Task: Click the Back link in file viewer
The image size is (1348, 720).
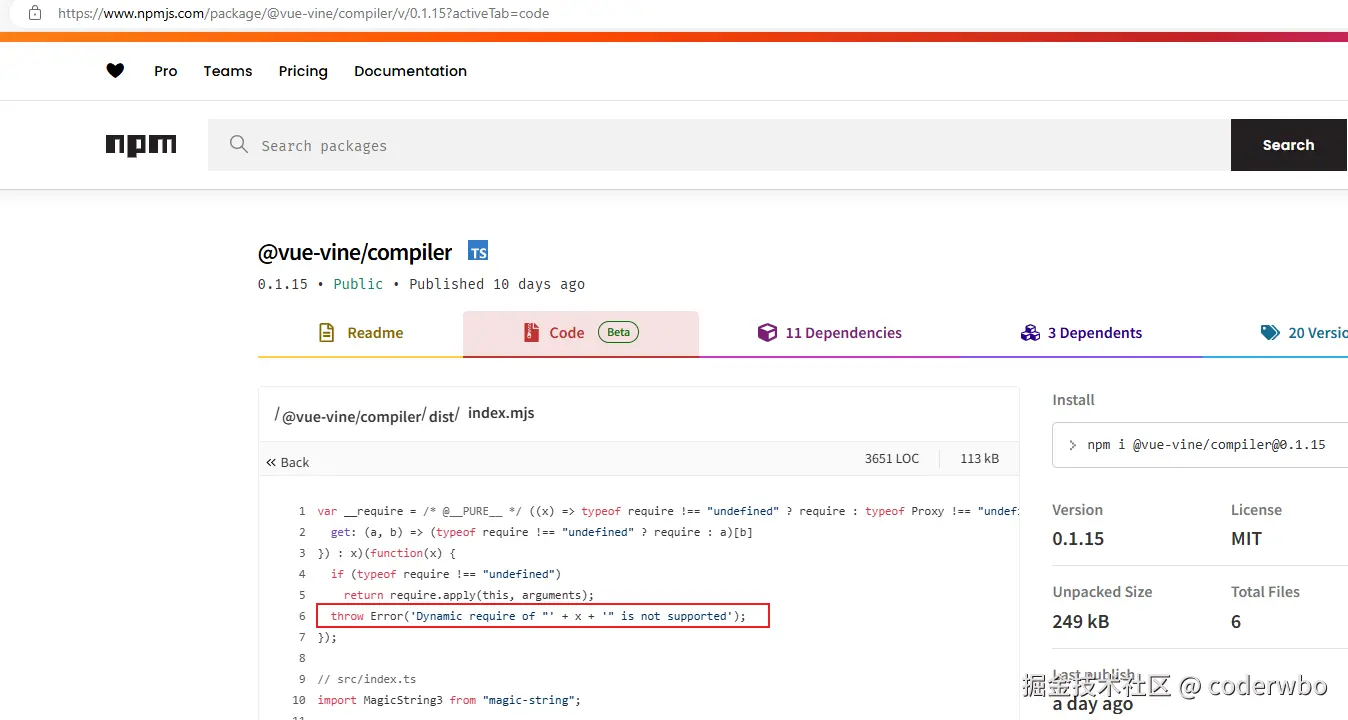Action: (288, 463)
